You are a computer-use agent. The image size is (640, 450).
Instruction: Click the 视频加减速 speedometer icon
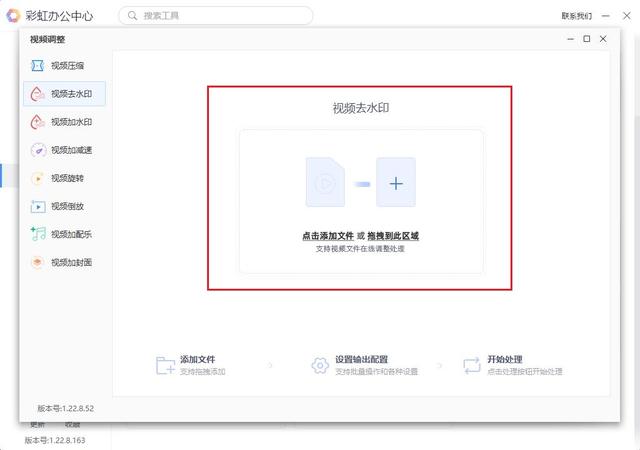pyautogui.click(x=38, y=150)
